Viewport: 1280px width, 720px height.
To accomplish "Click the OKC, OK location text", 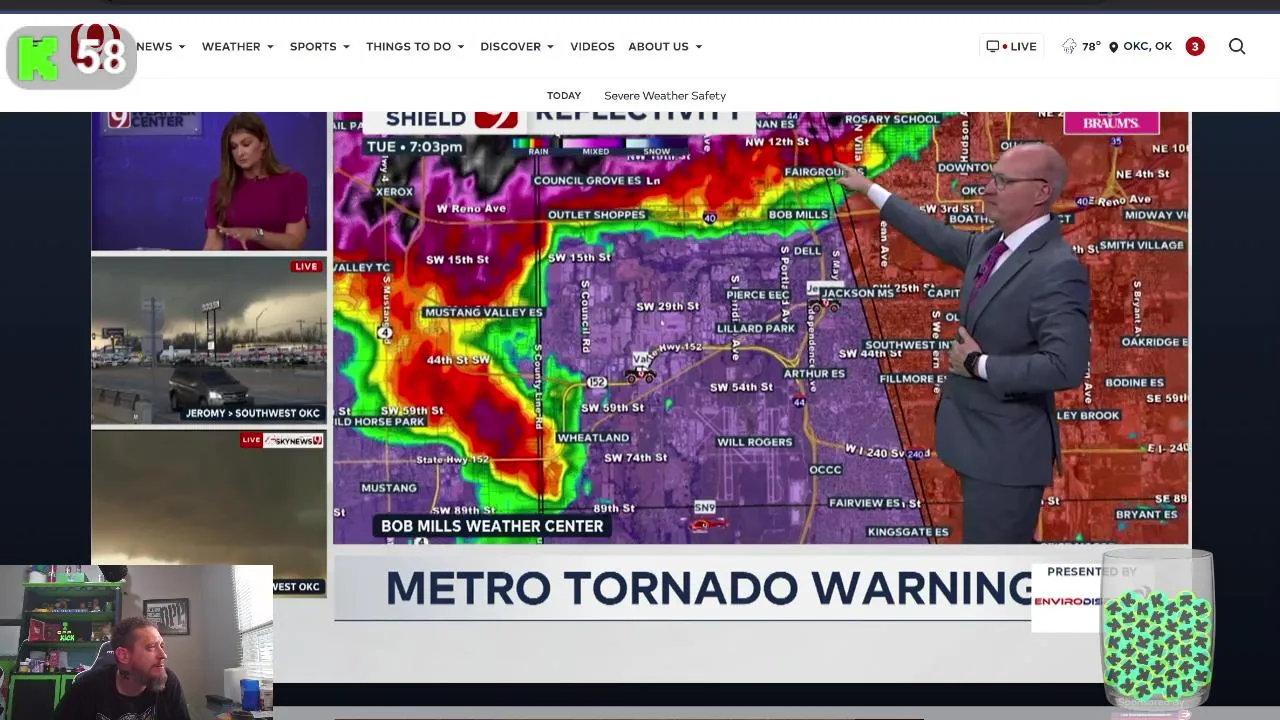I will 1147,46.
